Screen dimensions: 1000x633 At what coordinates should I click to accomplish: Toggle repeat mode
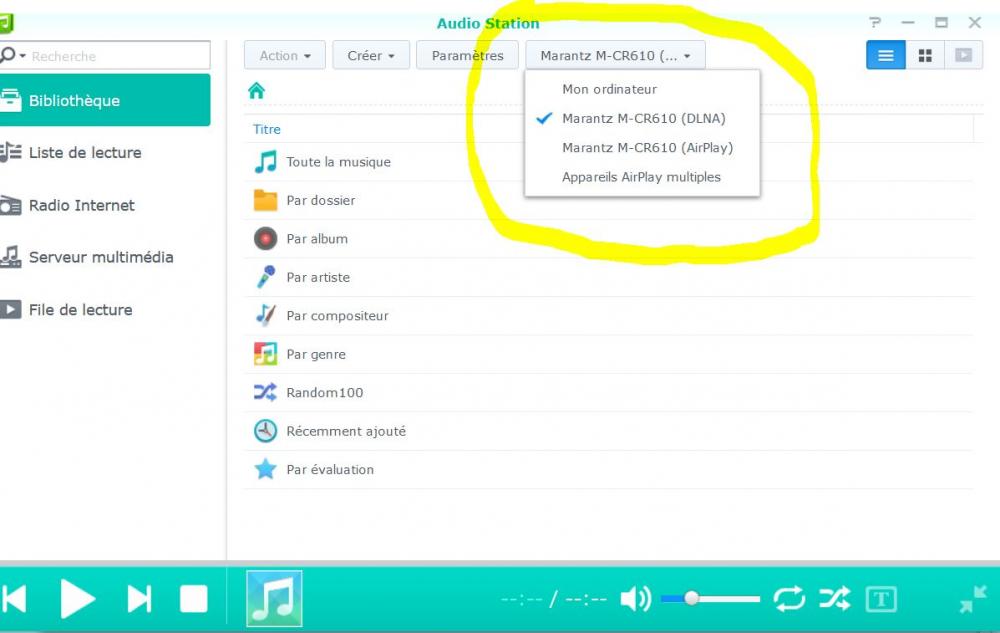tap(789, 599)
